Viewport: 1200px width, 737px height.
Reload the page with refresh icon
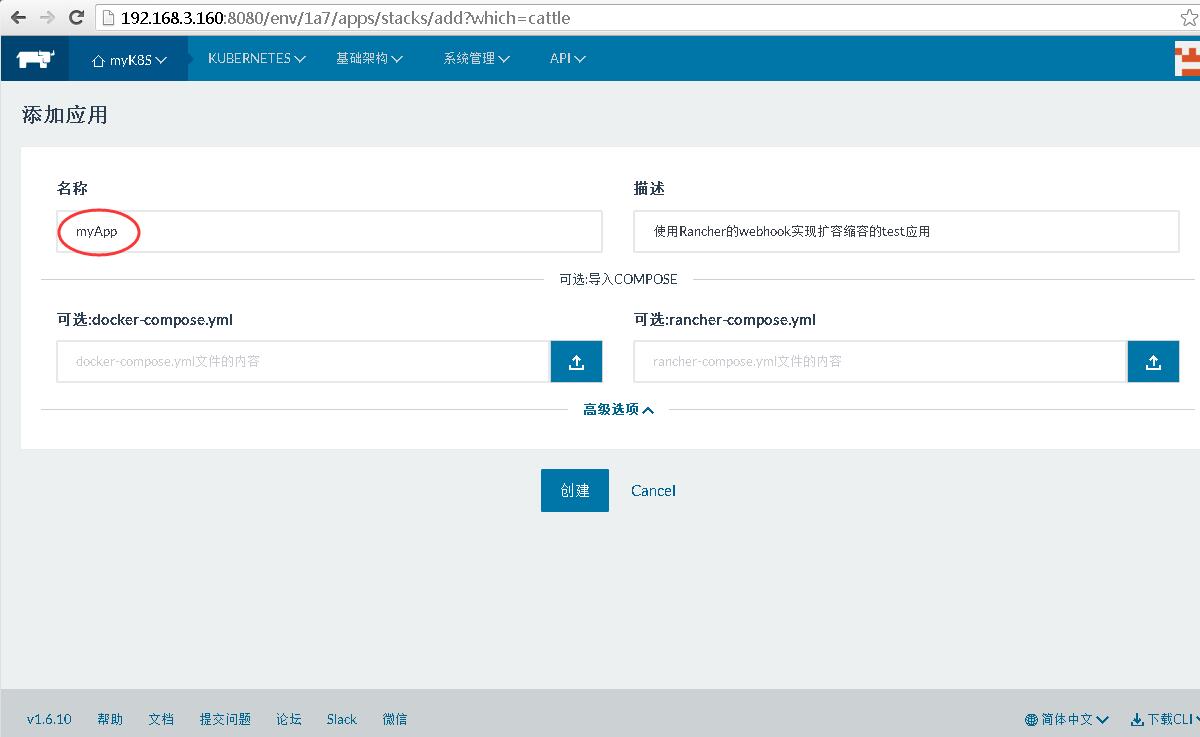(77, 17)
